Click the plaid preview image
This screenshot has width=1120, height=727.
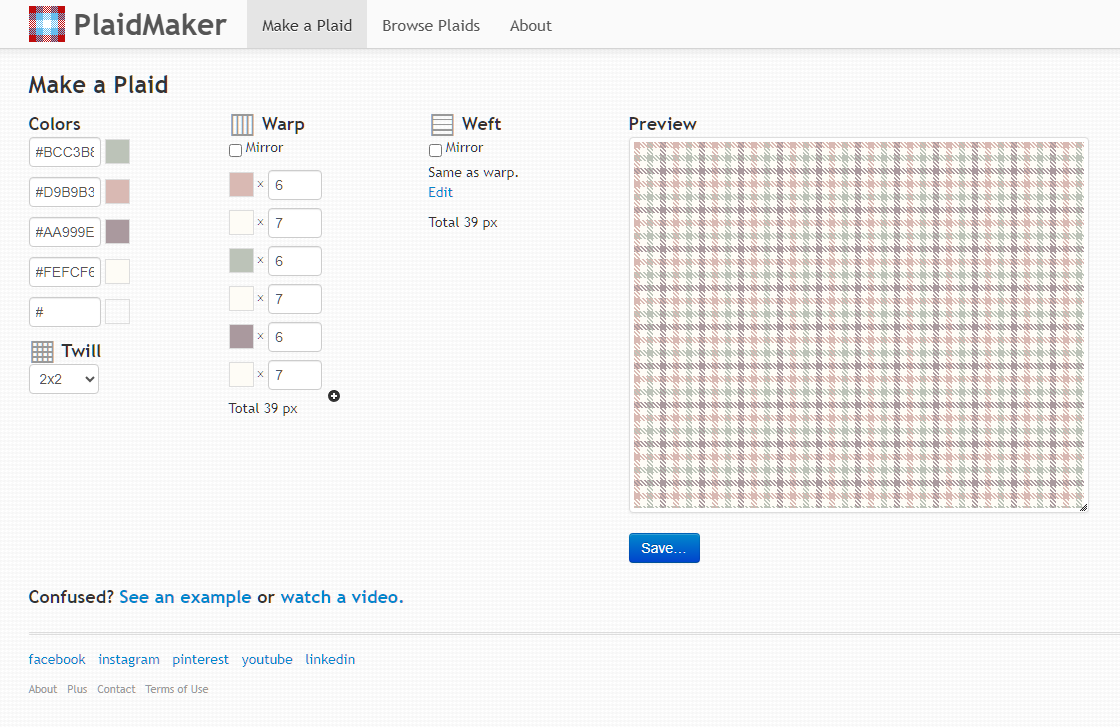[859, 325]
